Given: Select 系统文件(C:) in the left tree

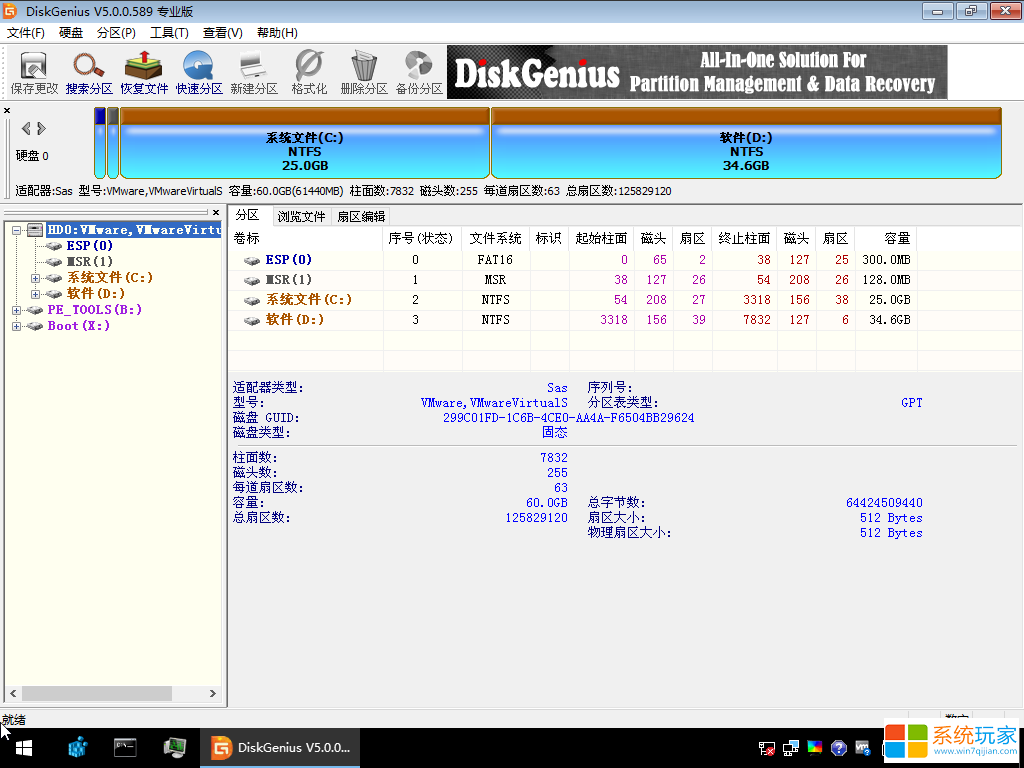Looking at the screenshot, I should pyautogui.click(x=110, y=278).
